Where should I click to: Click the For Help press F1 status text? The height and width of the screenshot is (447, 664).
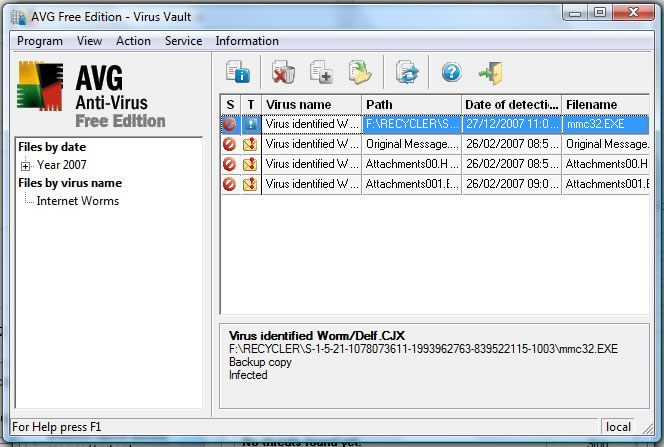pos(57,427)
